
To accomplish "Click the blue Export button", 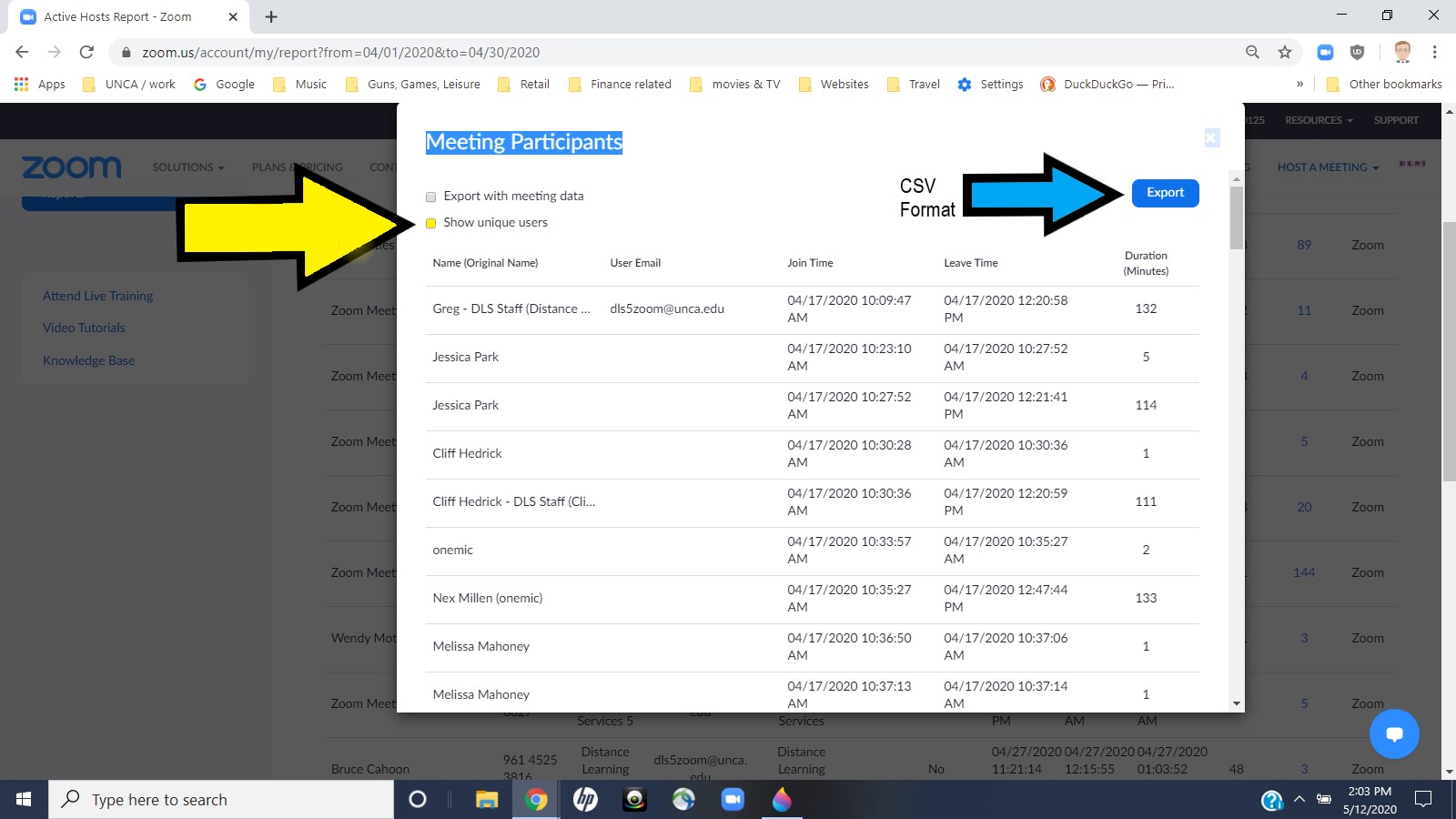I will [x=1165, y=193].
